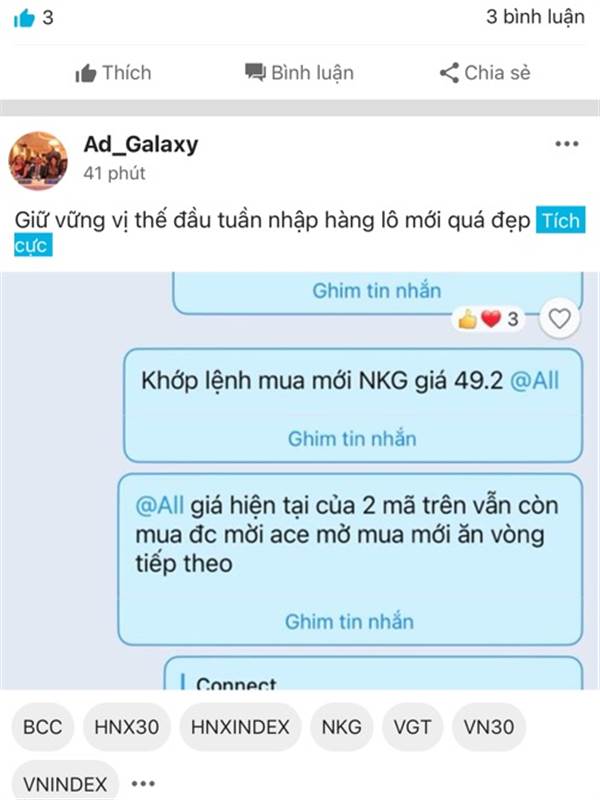The width and height of the screenshot is (600, 800).
Task: Open the Bình luận comment icon
Action: tap(255, 73)
